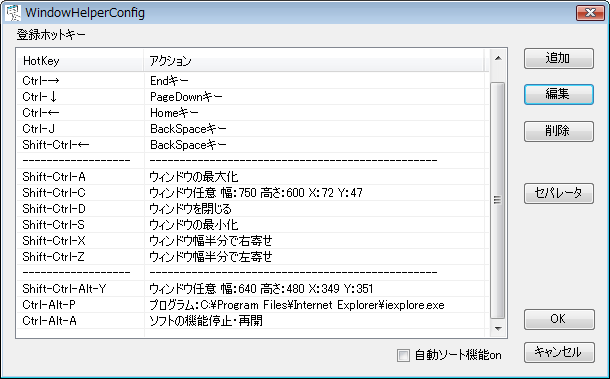The width and height of the screenshot is (610, 379).
Task: Select the Shift-Ctrl-Z hotkey row
Action: 252,257
